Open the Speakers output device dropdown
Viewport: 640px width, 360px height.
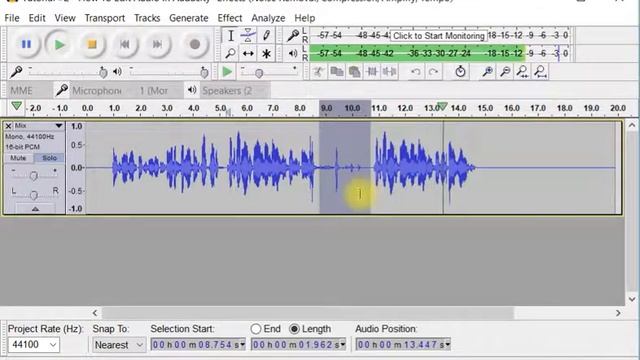click(235, 91)
